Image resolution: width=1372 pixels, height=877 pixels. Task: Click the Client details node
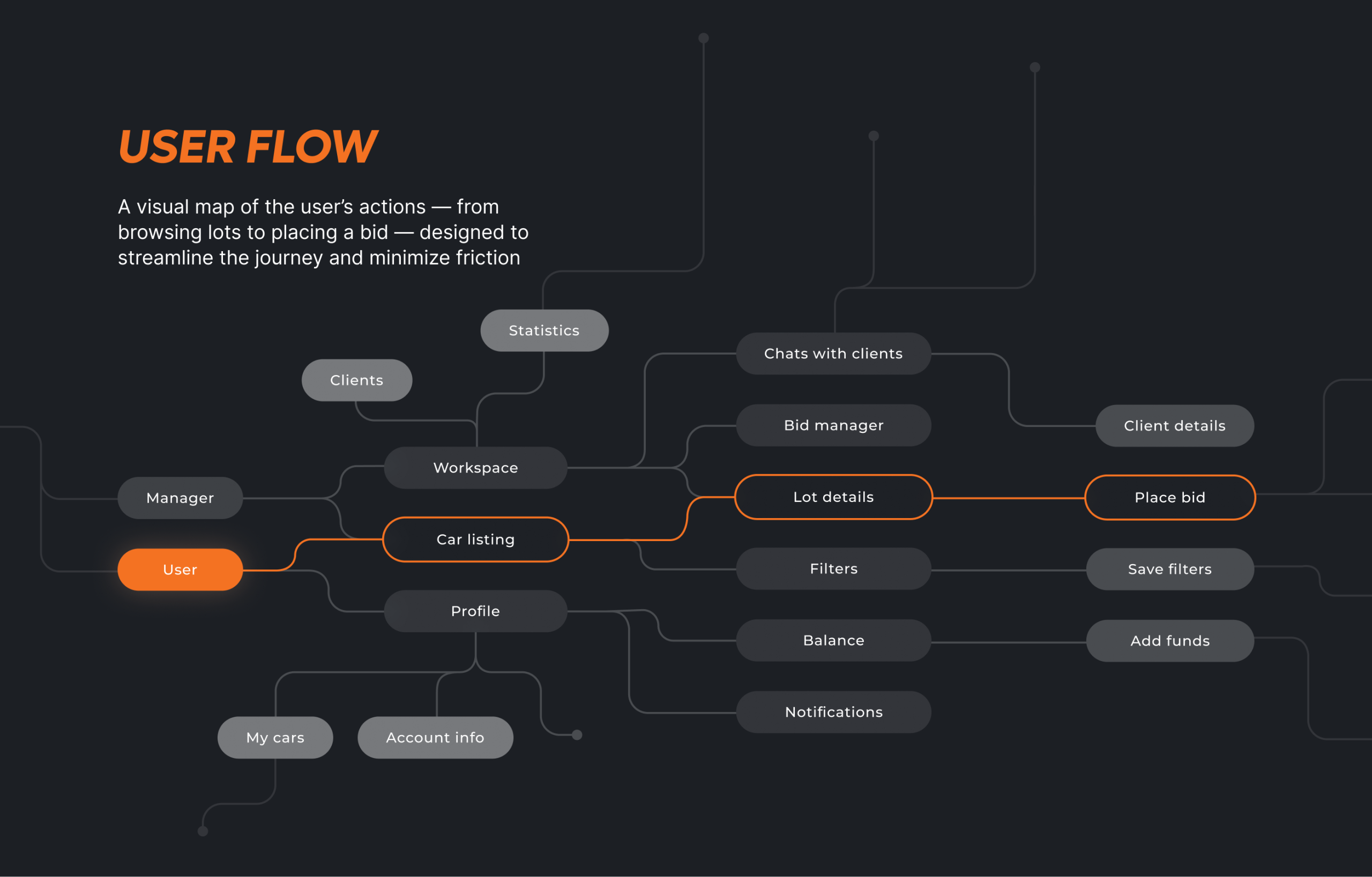point(1174,425)
